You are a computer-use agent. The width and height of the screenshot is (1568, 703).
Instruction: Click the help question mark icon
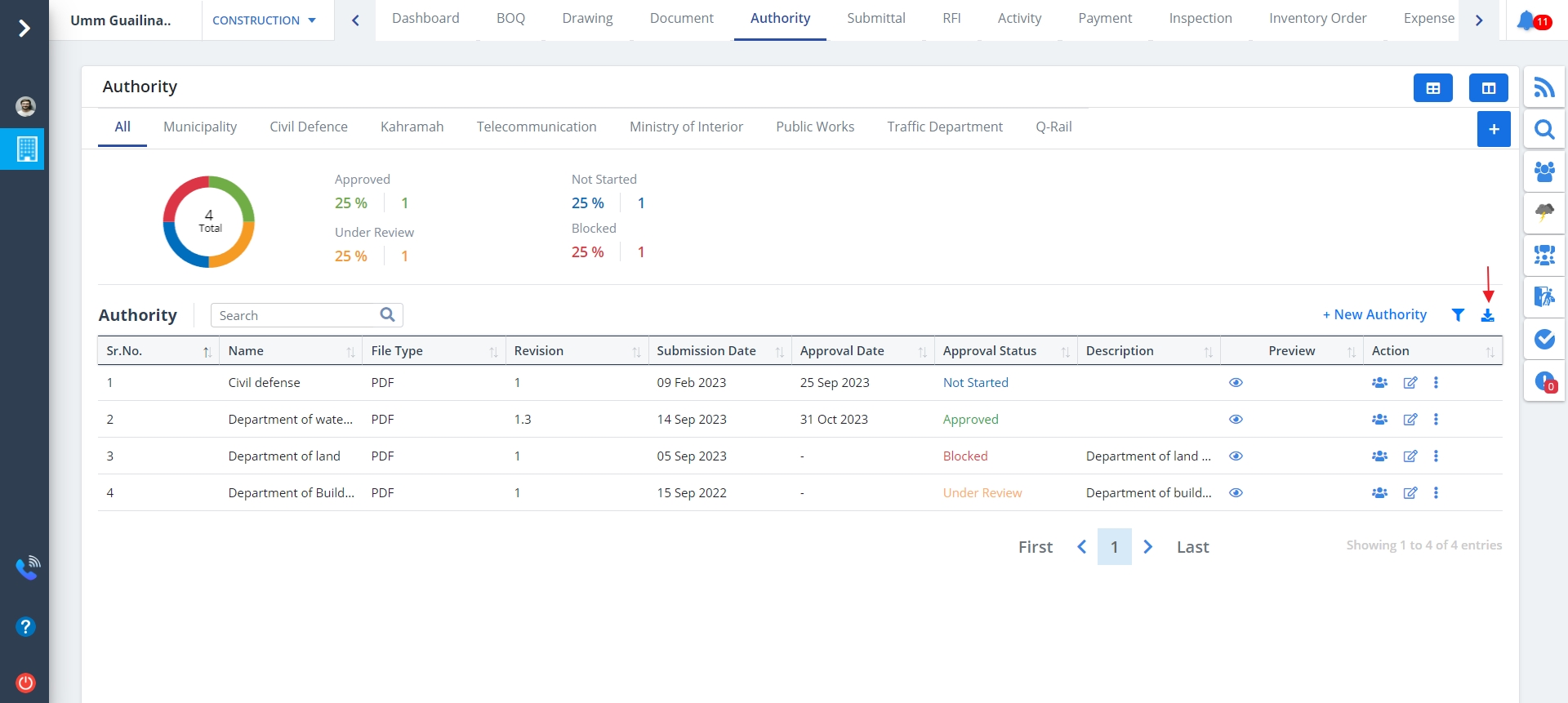(25, 626)
